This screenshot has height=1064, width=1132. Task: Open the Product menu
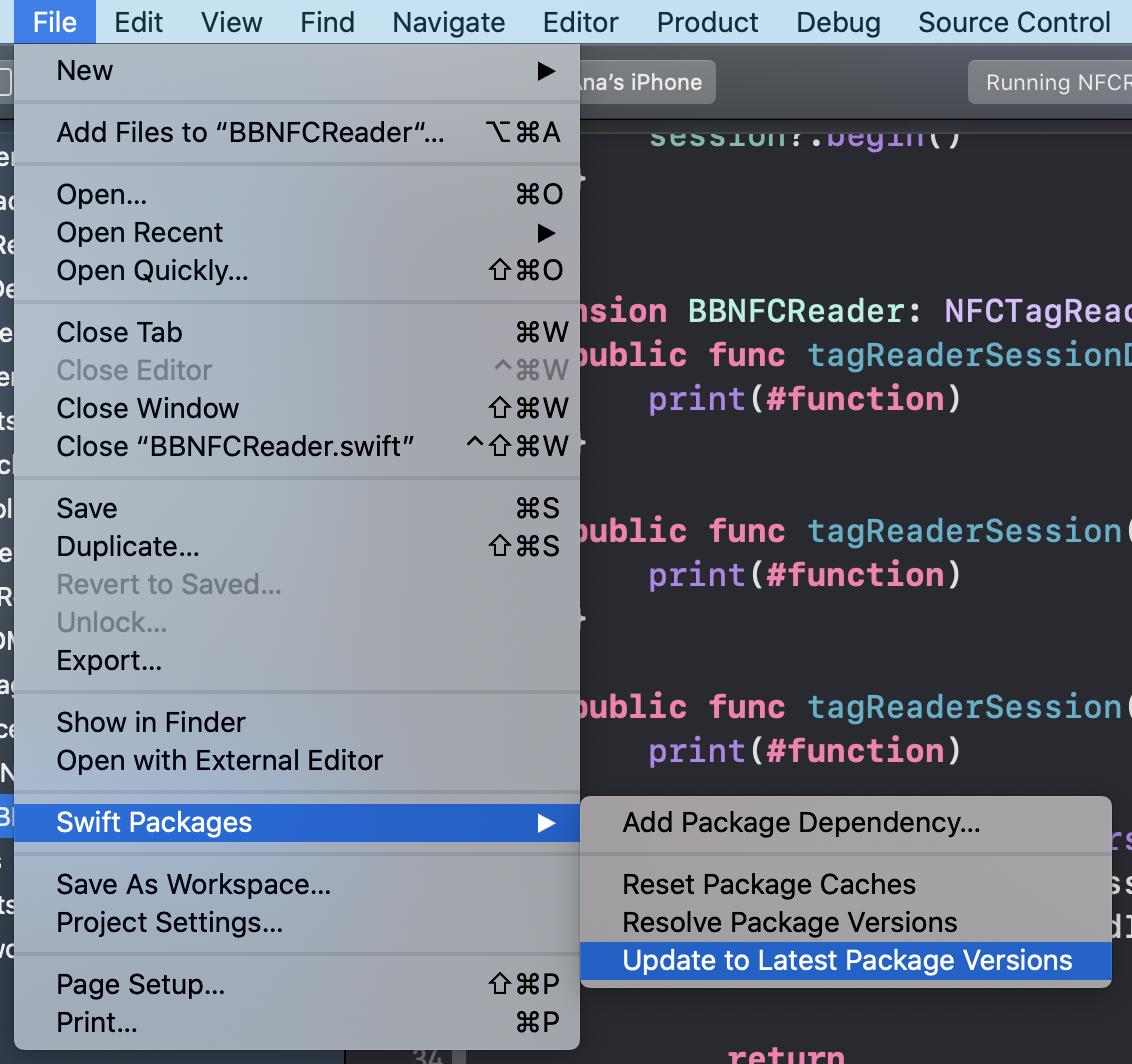[x=707, y=22]
